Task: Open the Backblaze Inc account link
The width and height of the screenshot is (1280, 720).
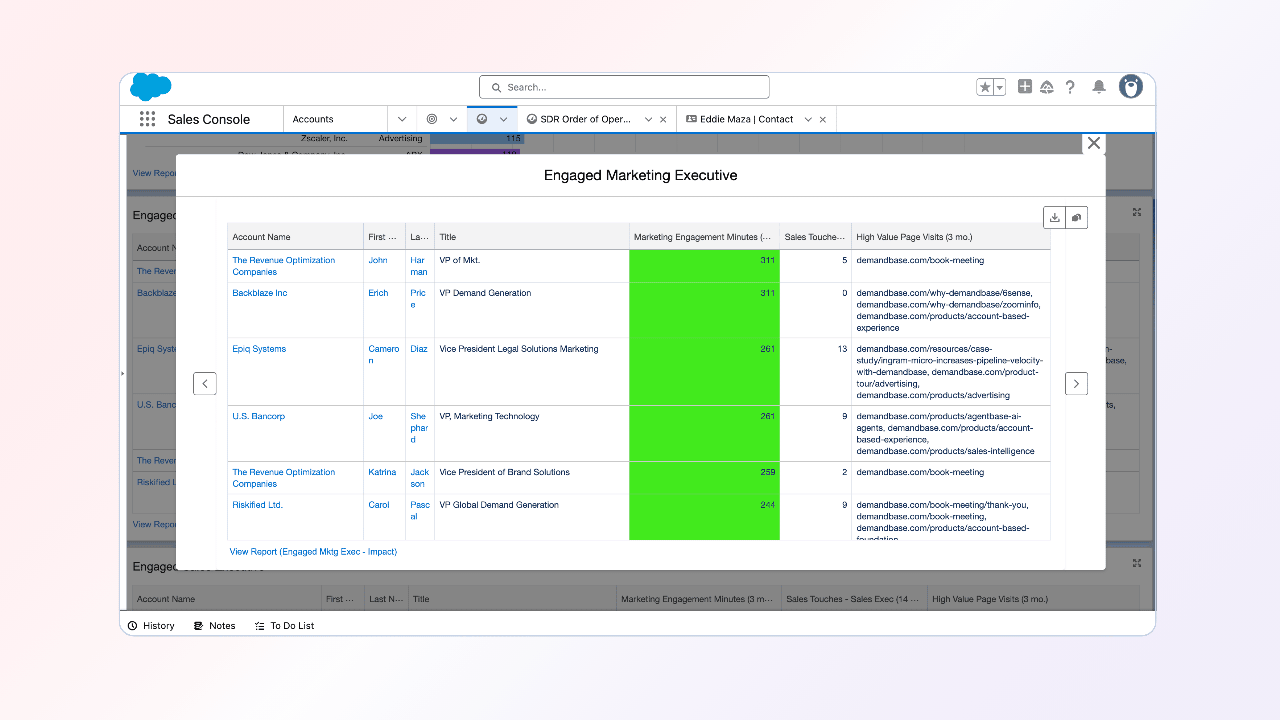Action: tap(260, 293)
